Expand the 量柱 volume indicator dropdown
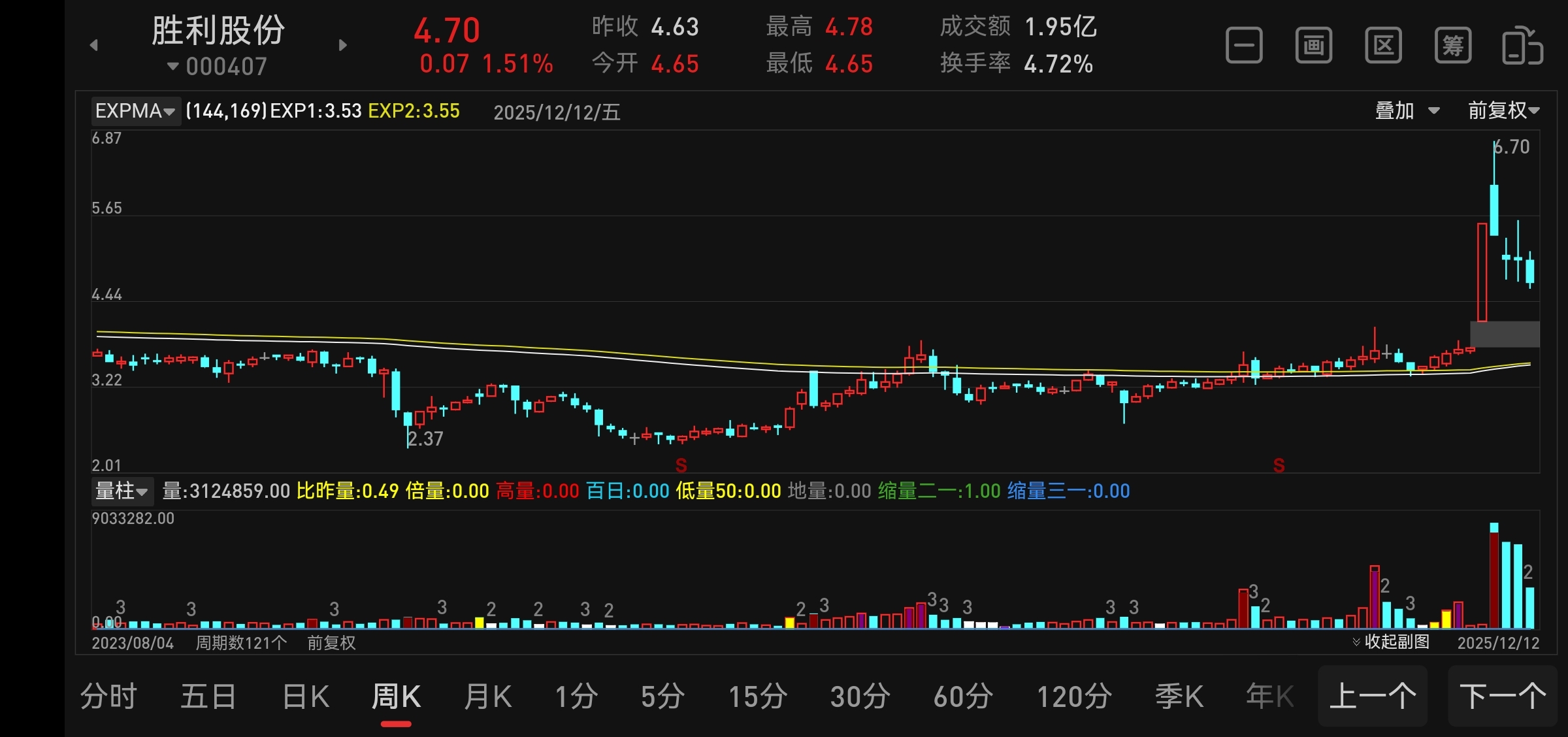Viewport: 1568px width, 737px height. (122, 491)
